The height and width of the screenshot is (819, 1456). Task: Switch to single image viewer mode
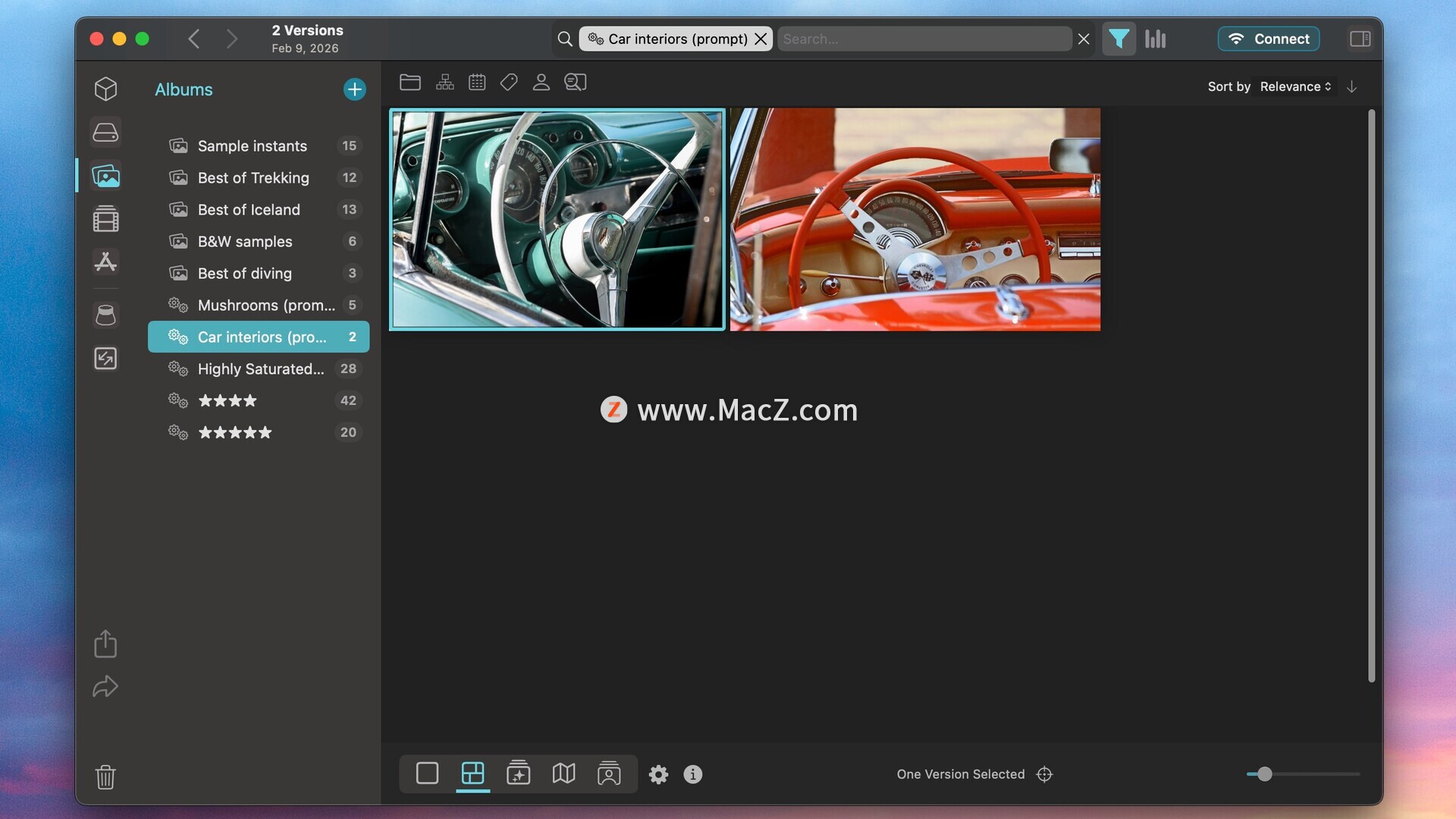pos(427,773)
